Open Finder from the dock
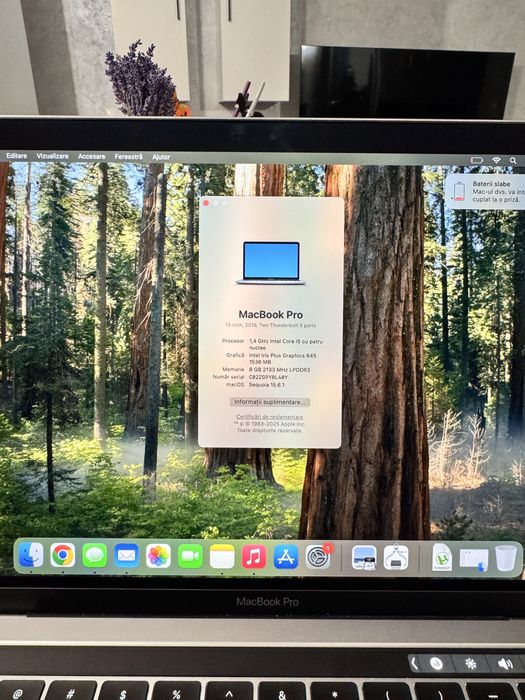The image size is (525, 700). (x=31, y=555)
